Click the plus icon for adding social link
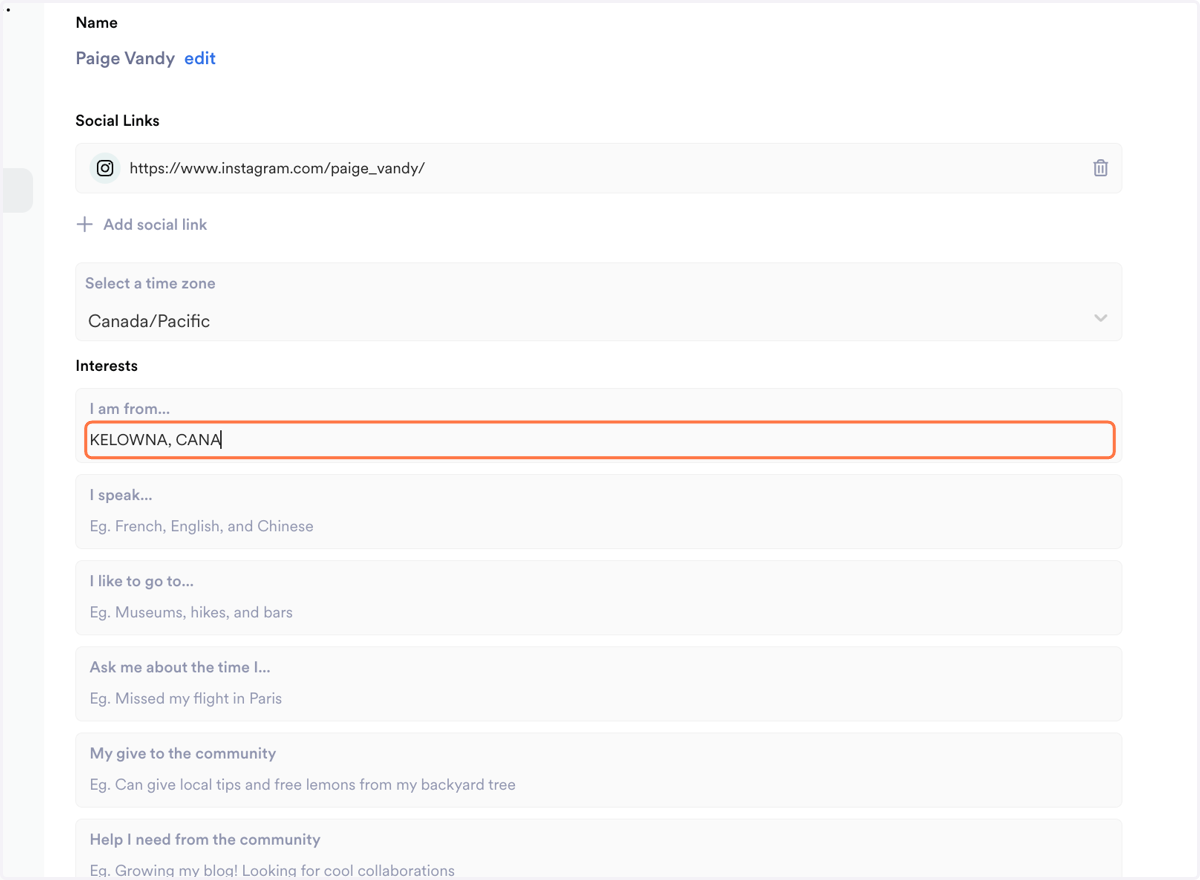 pyautogui.click(x=85, y=224)
